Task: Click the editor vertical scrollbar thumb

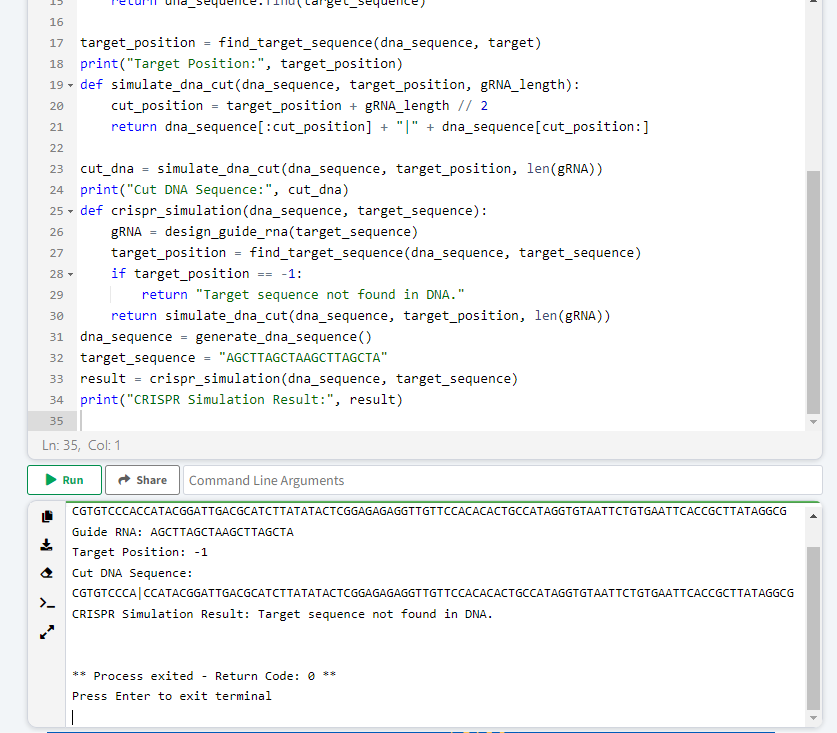Action: 813,292
